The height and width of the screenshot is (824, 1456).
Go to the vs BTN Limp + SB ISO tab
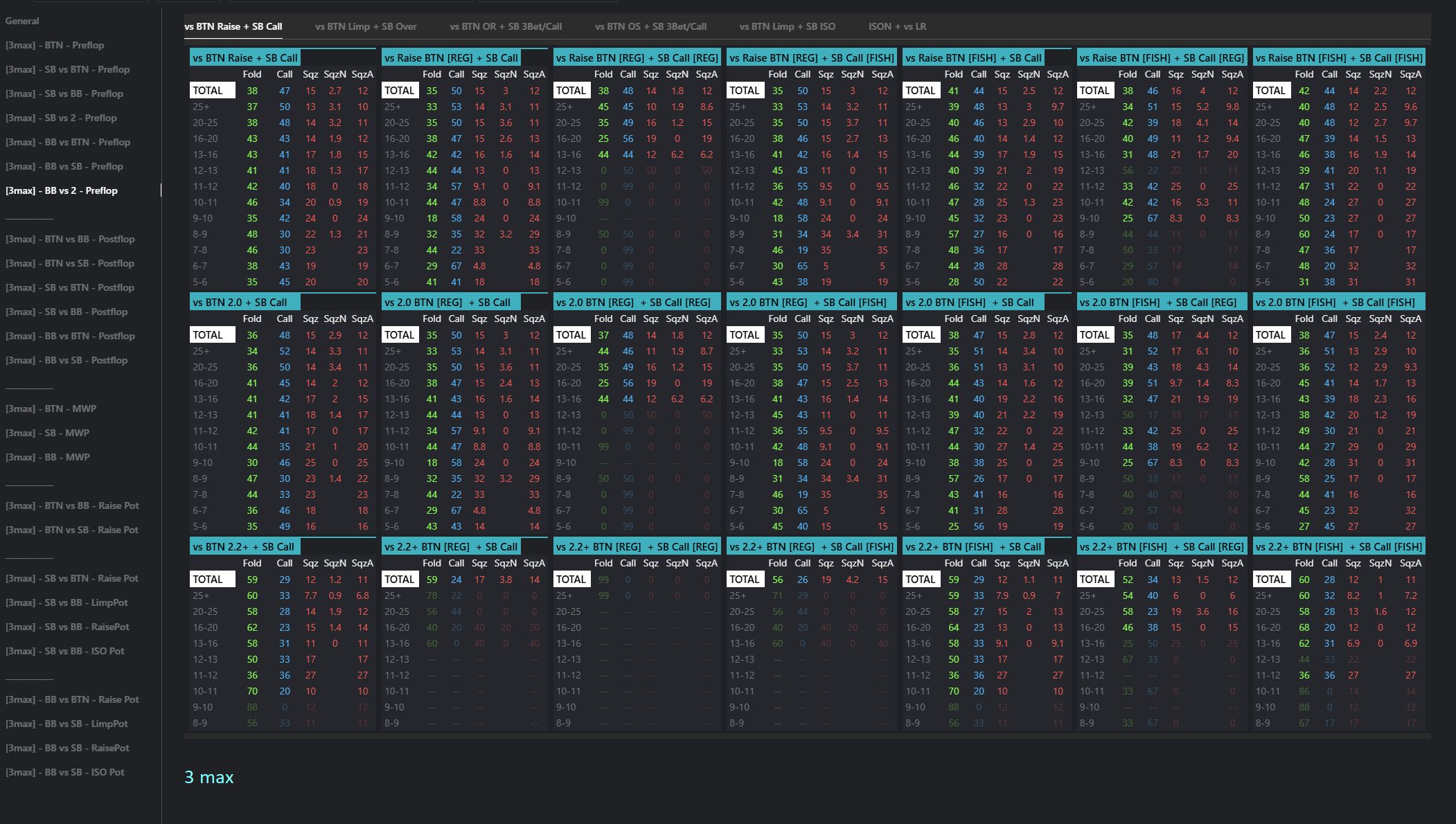[787, 26]
